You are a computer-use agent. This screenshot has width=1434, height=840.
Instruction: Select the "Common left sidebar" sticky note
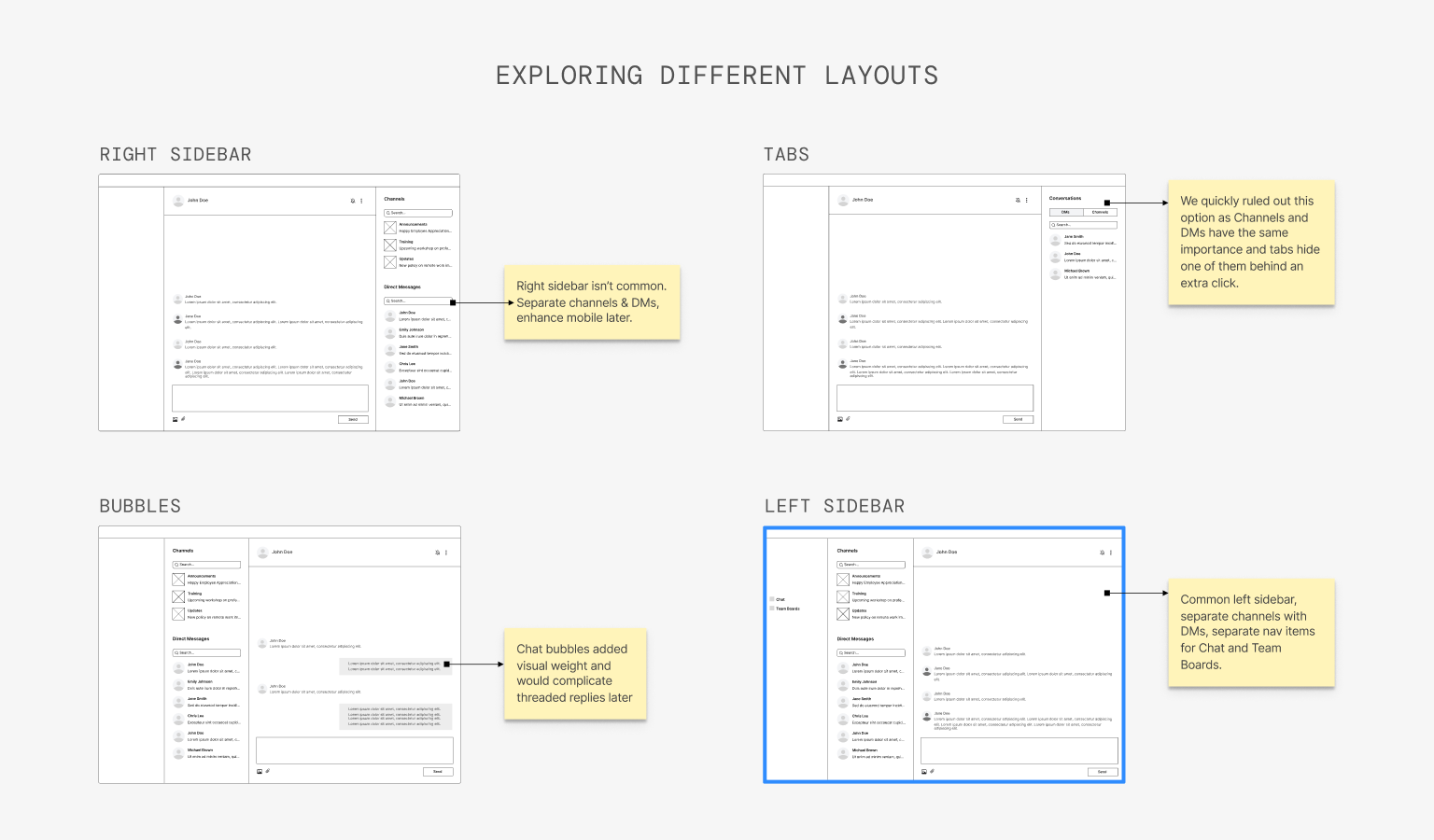click(x=1251, y=633)
